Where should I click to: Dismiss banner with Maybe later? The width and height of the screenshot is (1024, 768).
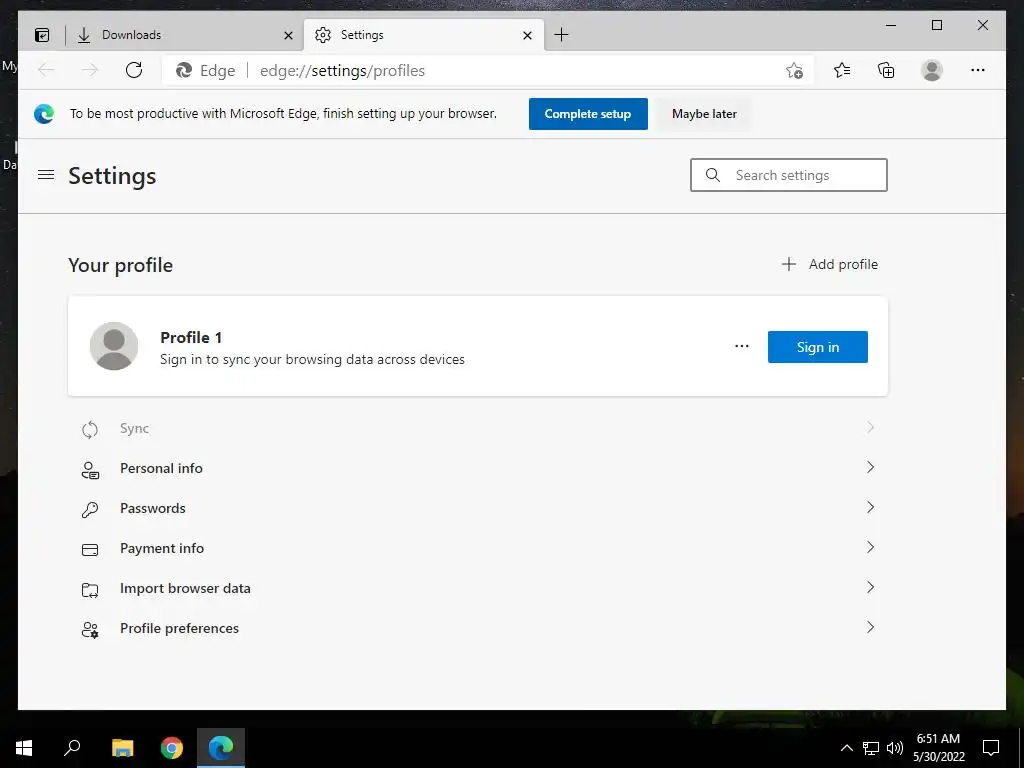click(704, 114)
